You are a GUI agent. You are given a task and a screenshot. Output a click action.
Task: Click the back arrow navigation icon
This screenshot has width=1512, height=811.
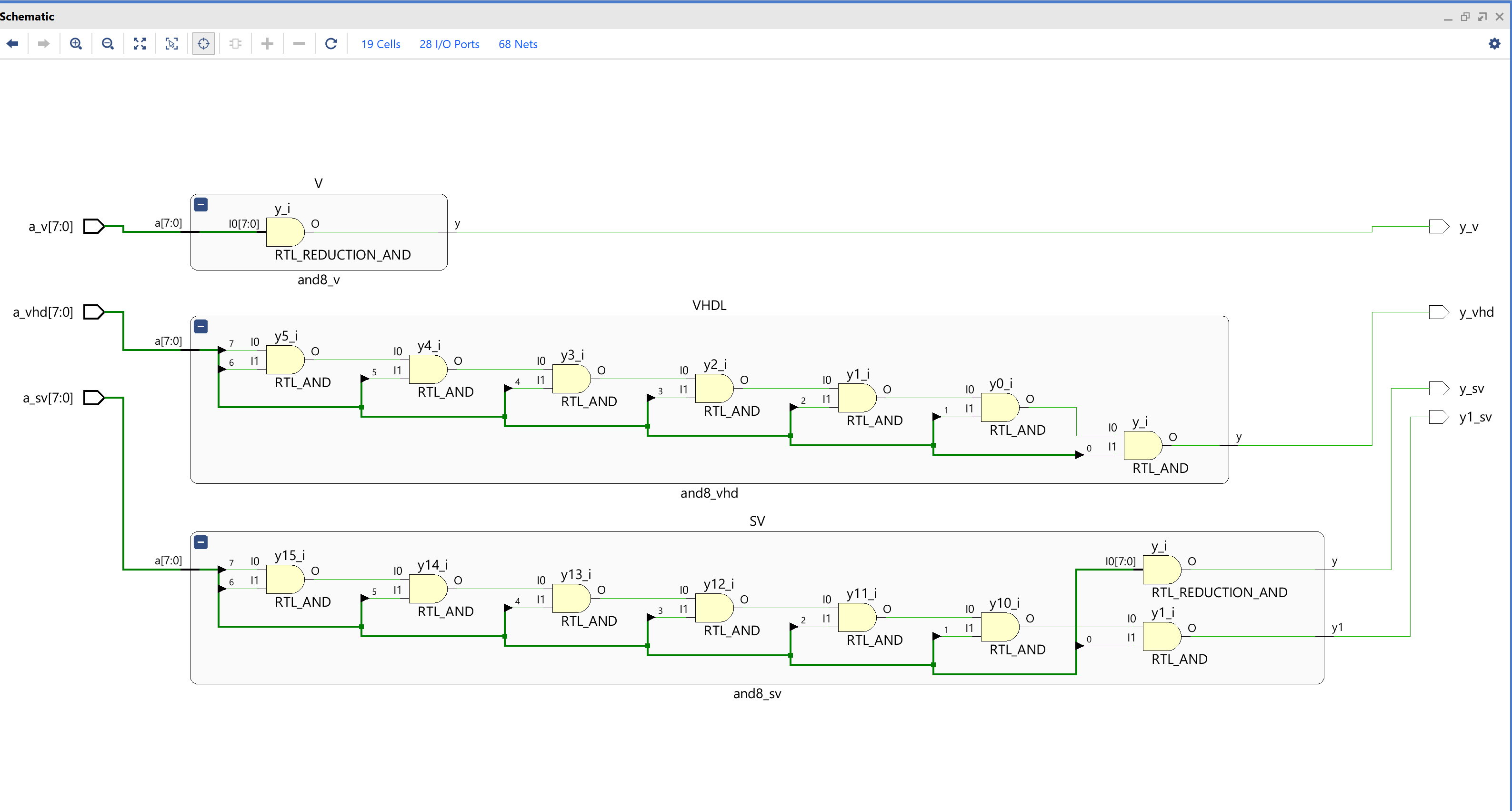[12, 44]
